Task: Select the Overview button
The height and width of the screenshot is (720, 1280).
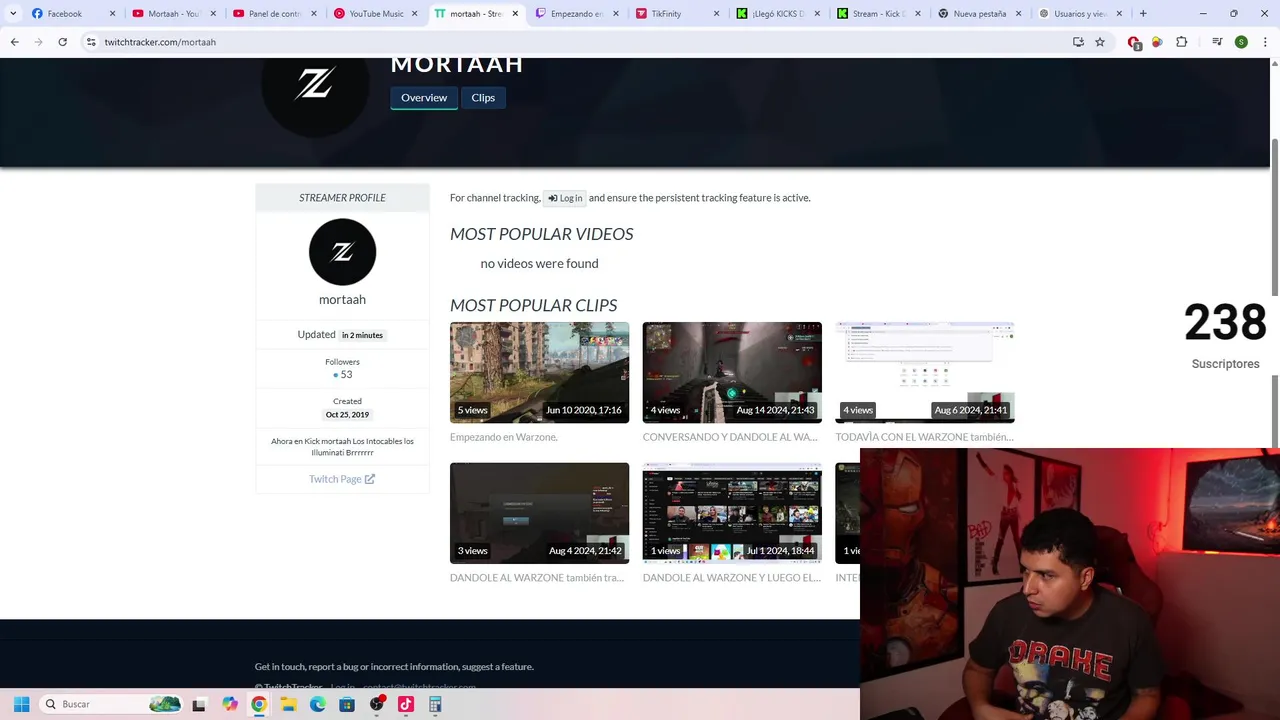Action: point(424,97)
